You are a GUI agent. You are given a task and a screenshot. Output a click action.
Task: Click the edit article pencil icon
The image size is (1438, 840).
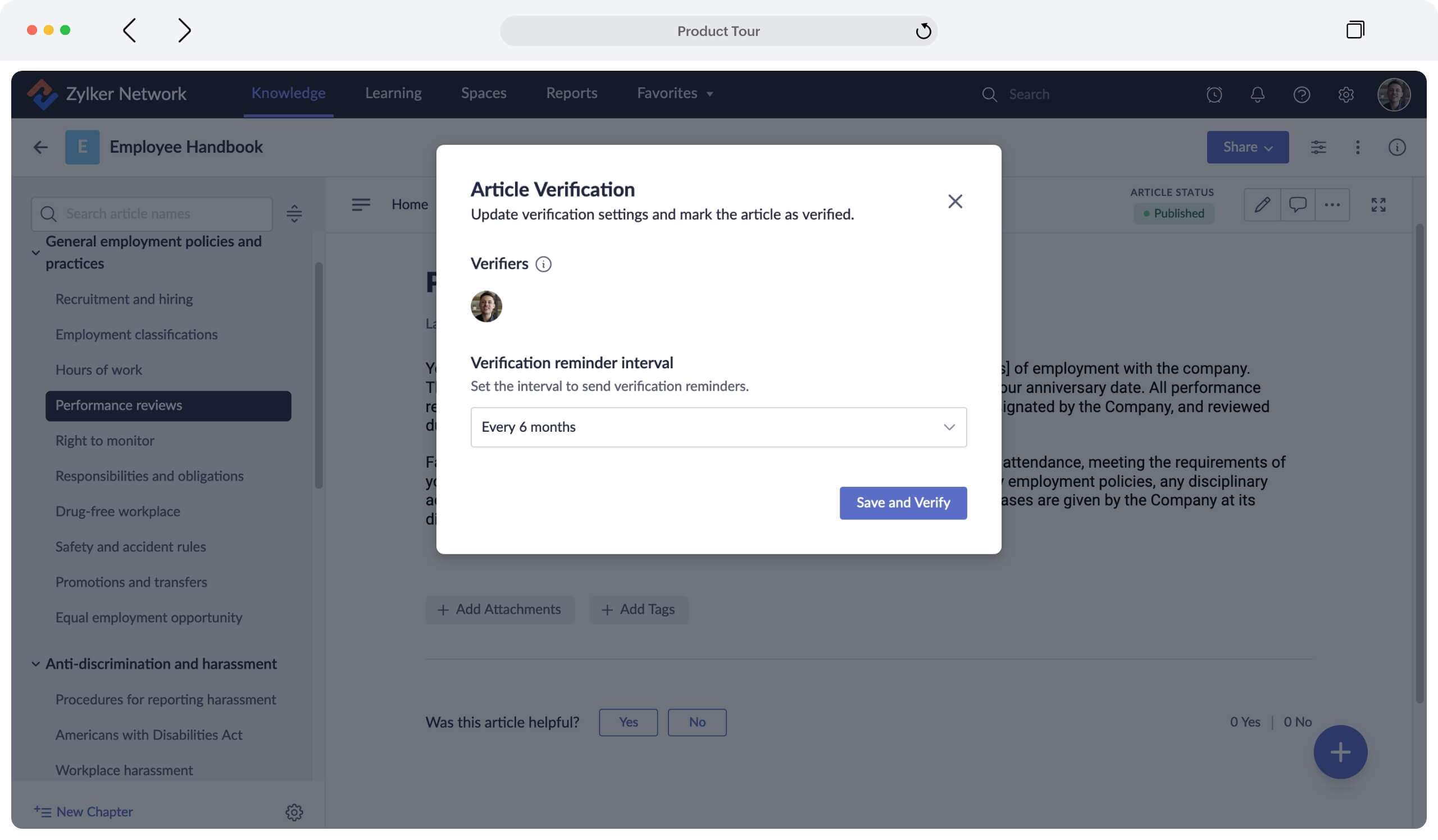1262,205
